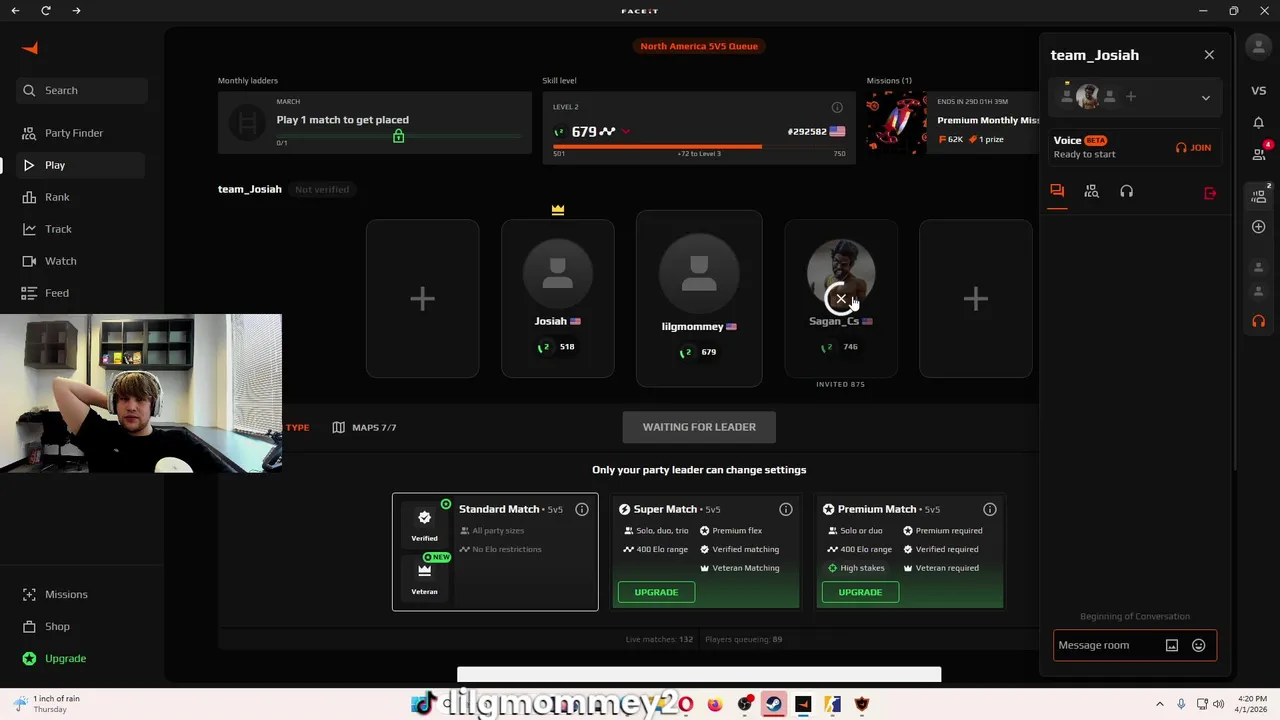Click the WAITING FOR LEADER button
The height and width of the screenshot is (720, 1280).
pos(699,427)
